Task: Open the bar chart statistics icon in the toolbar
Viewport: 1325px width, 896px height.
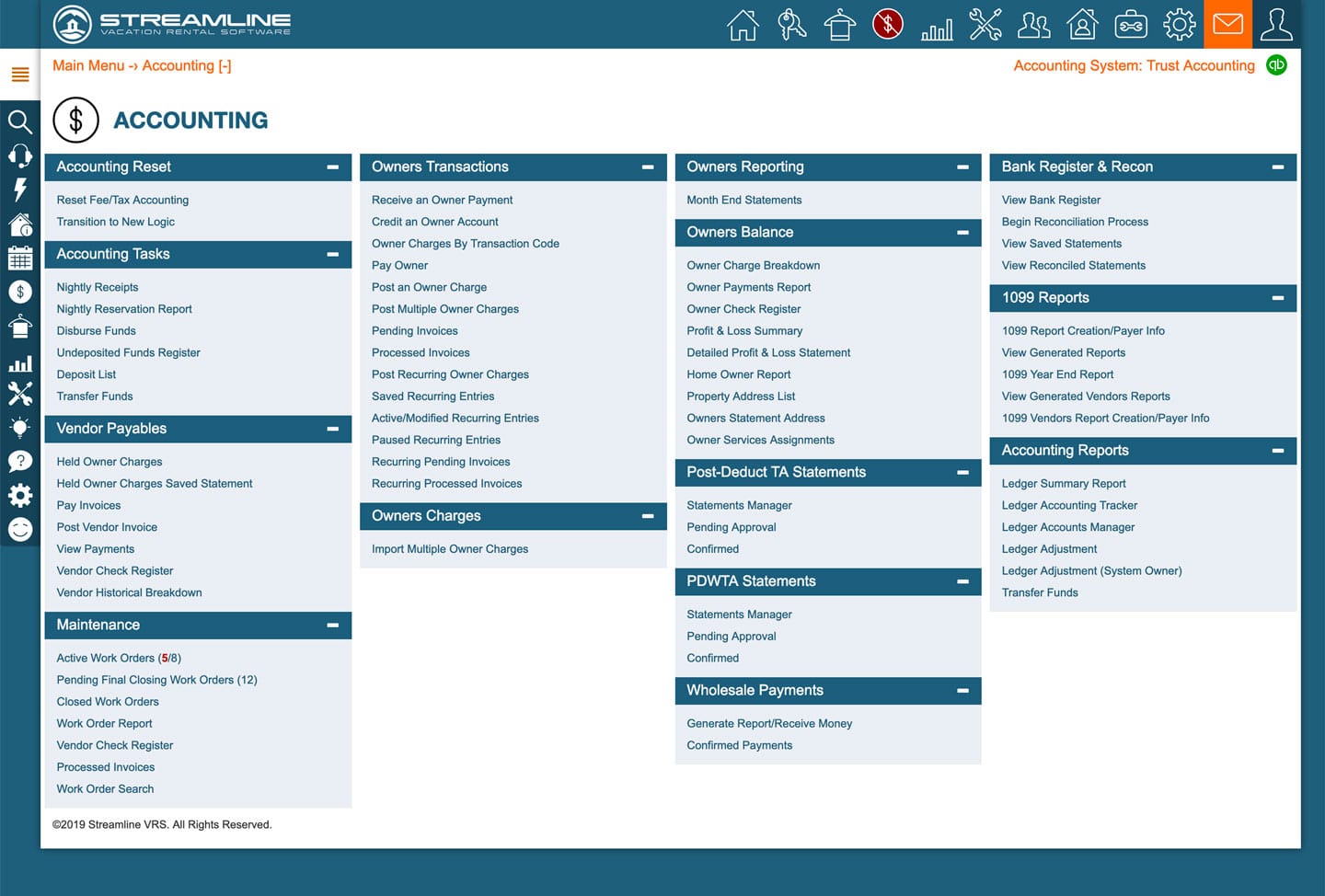Action: click(937, 28)
